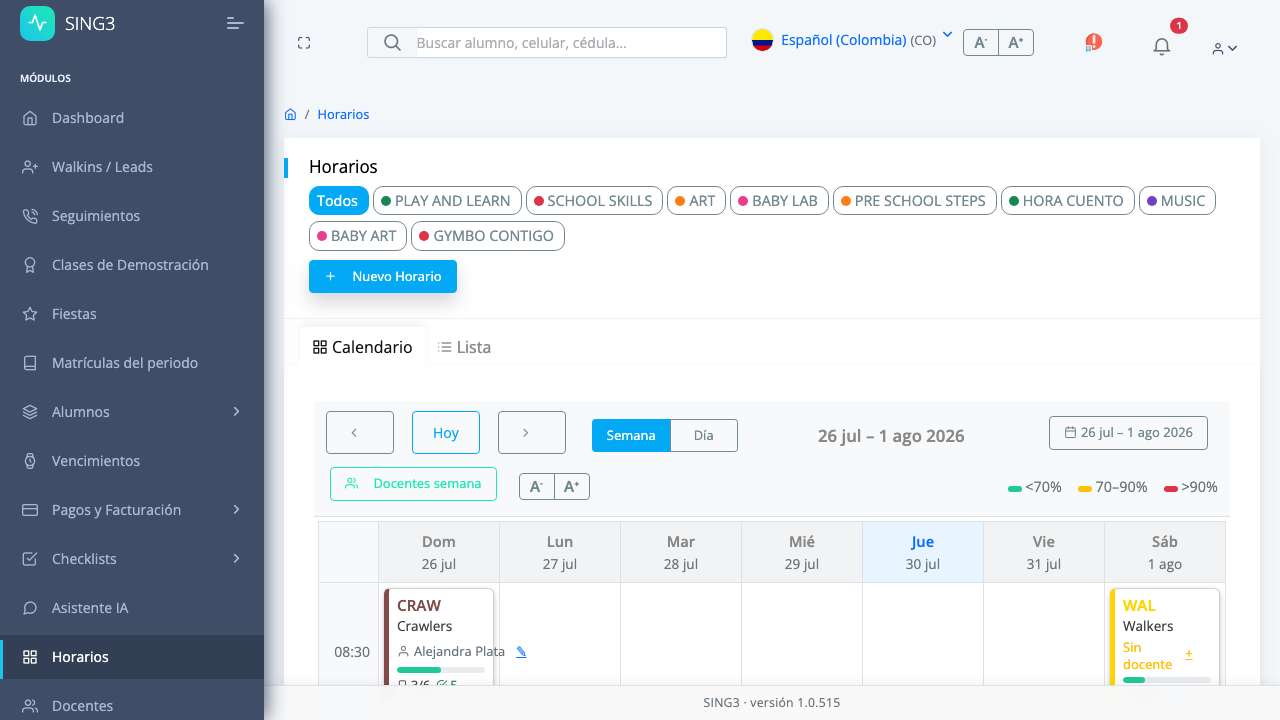Go to previous week arrow
This screenshot has width=1280, height=720.
(354, 433)
